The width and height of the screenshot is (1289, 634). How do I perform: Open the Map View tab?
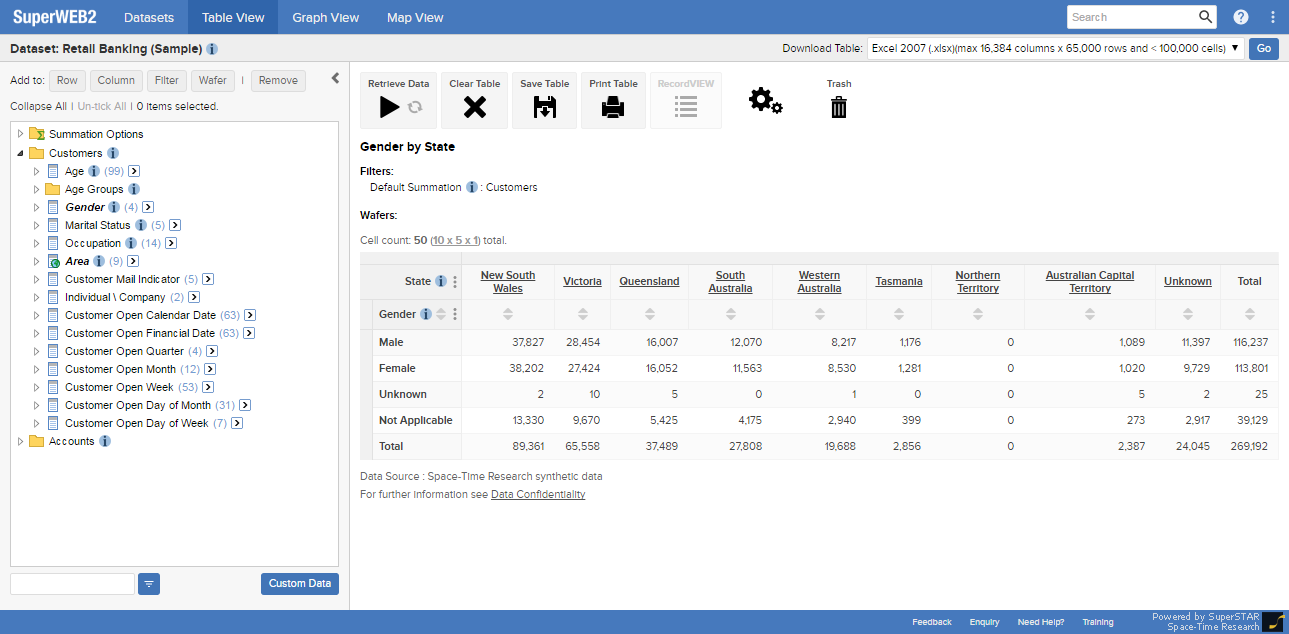pos(415,17)
